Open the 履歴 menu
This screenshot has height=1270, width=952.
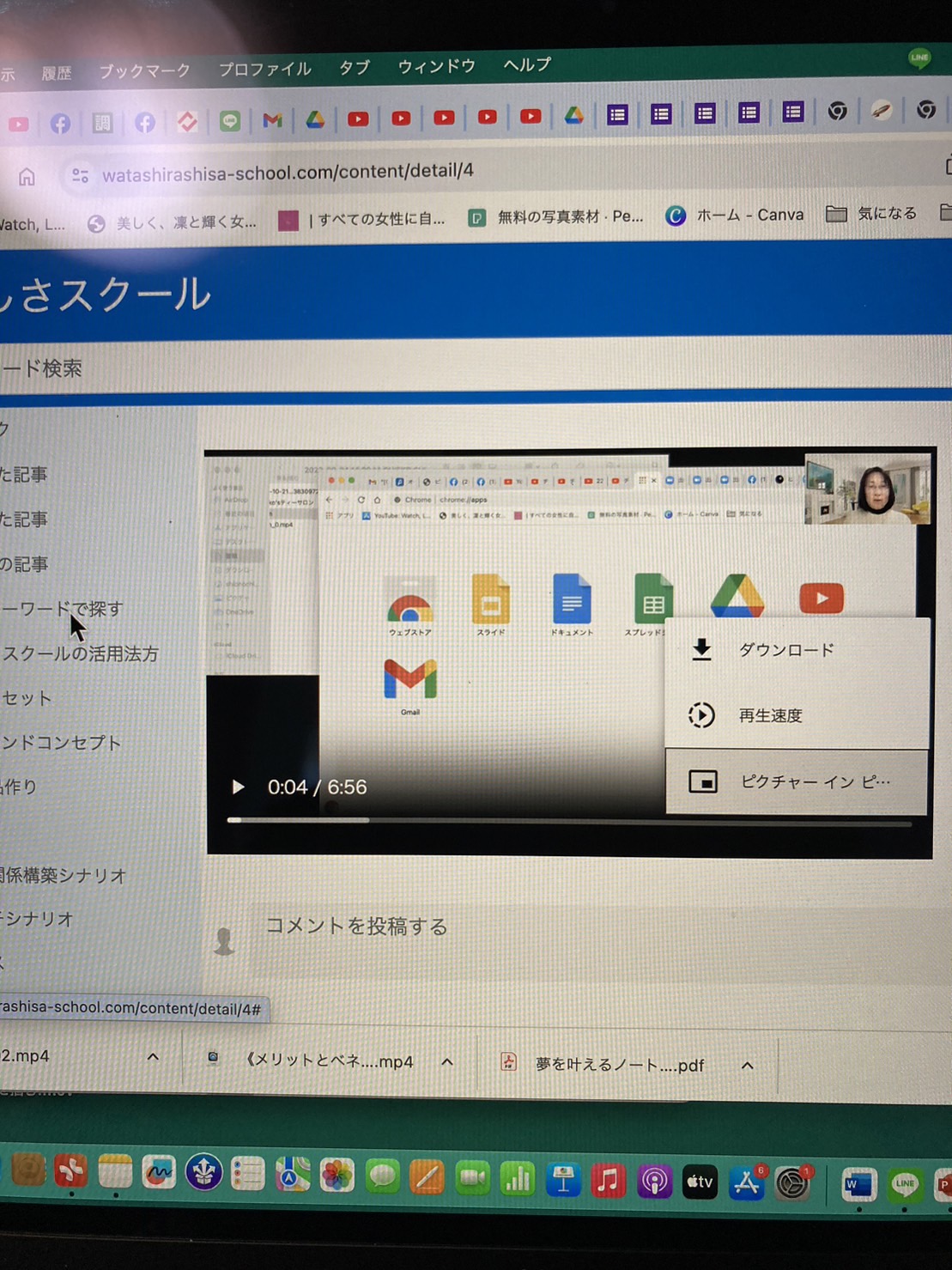57,73
